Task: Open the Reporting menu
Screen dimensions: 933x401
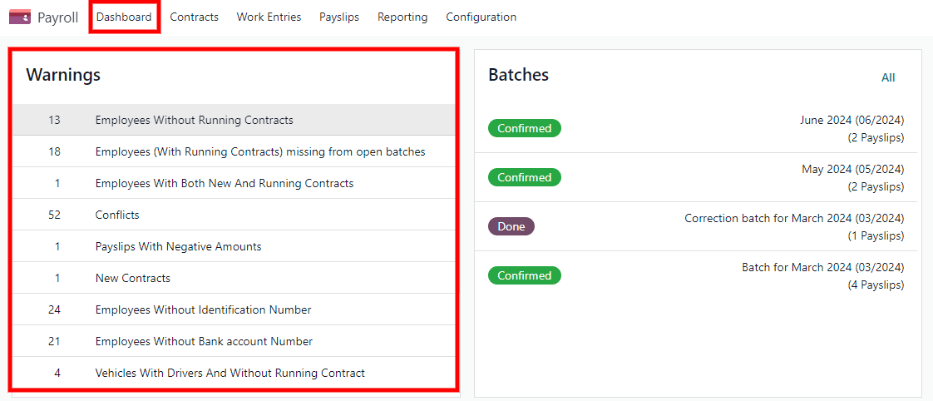Action: [x=402, y=17]
